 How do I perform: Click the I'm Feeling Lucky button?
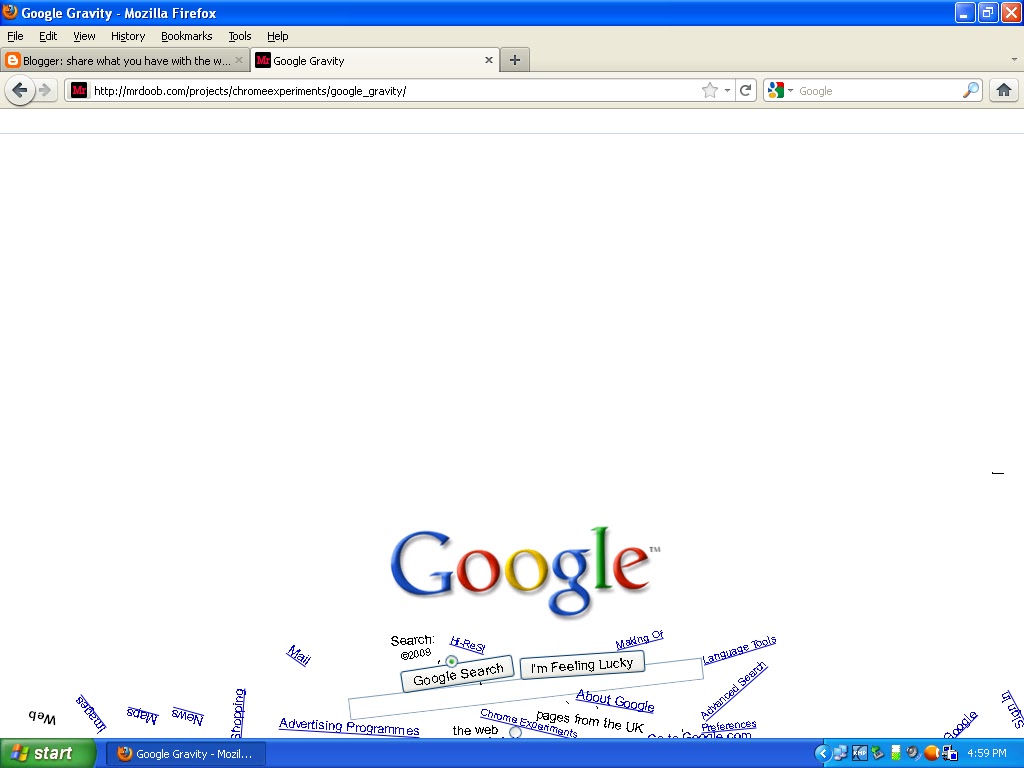point(583,665)
